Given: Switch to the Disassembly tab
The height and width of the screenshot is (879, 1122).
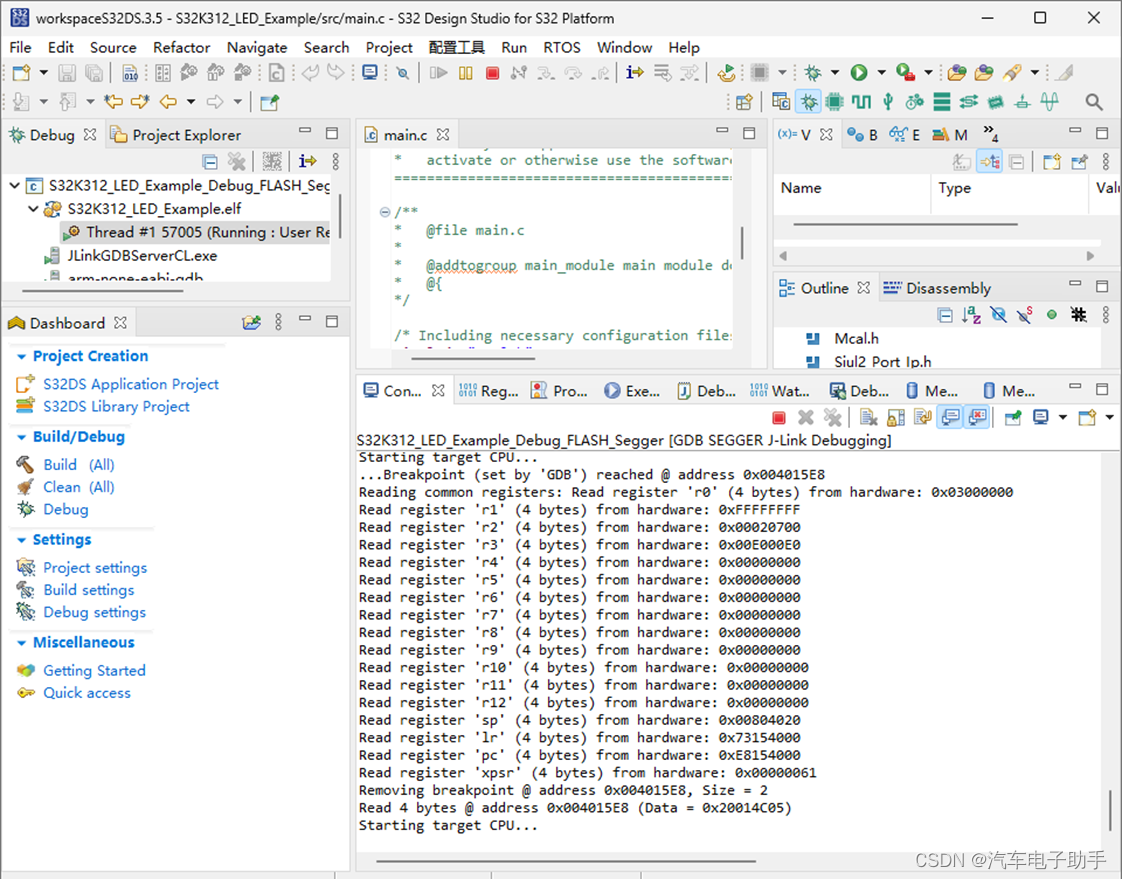Looking at the screenshot, I should (937, 288).
